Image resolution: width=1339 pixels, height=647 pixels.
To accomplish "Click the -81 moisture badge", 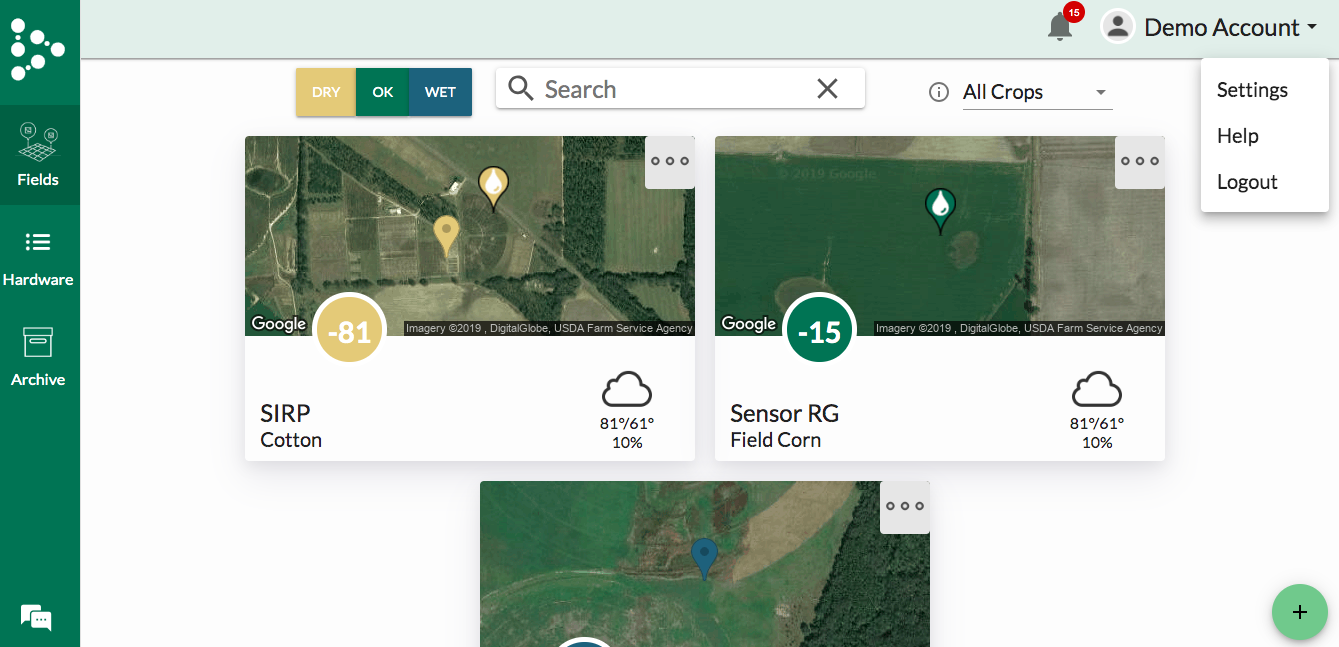I will 350,330.
